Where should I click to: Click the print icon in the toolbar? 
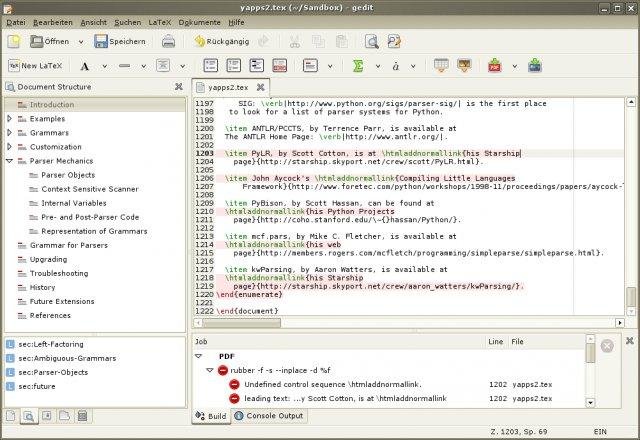pyautogui.click(x=169, y=41)
